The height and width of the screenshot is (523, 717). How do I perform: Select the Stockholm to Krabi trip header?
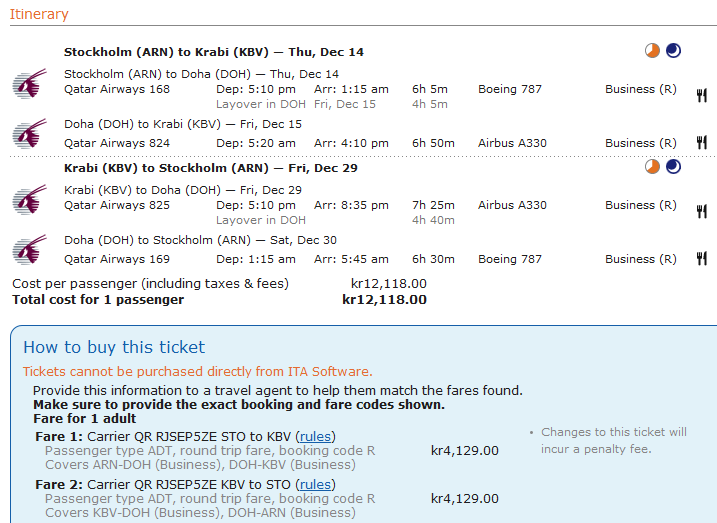pos(214,52)
